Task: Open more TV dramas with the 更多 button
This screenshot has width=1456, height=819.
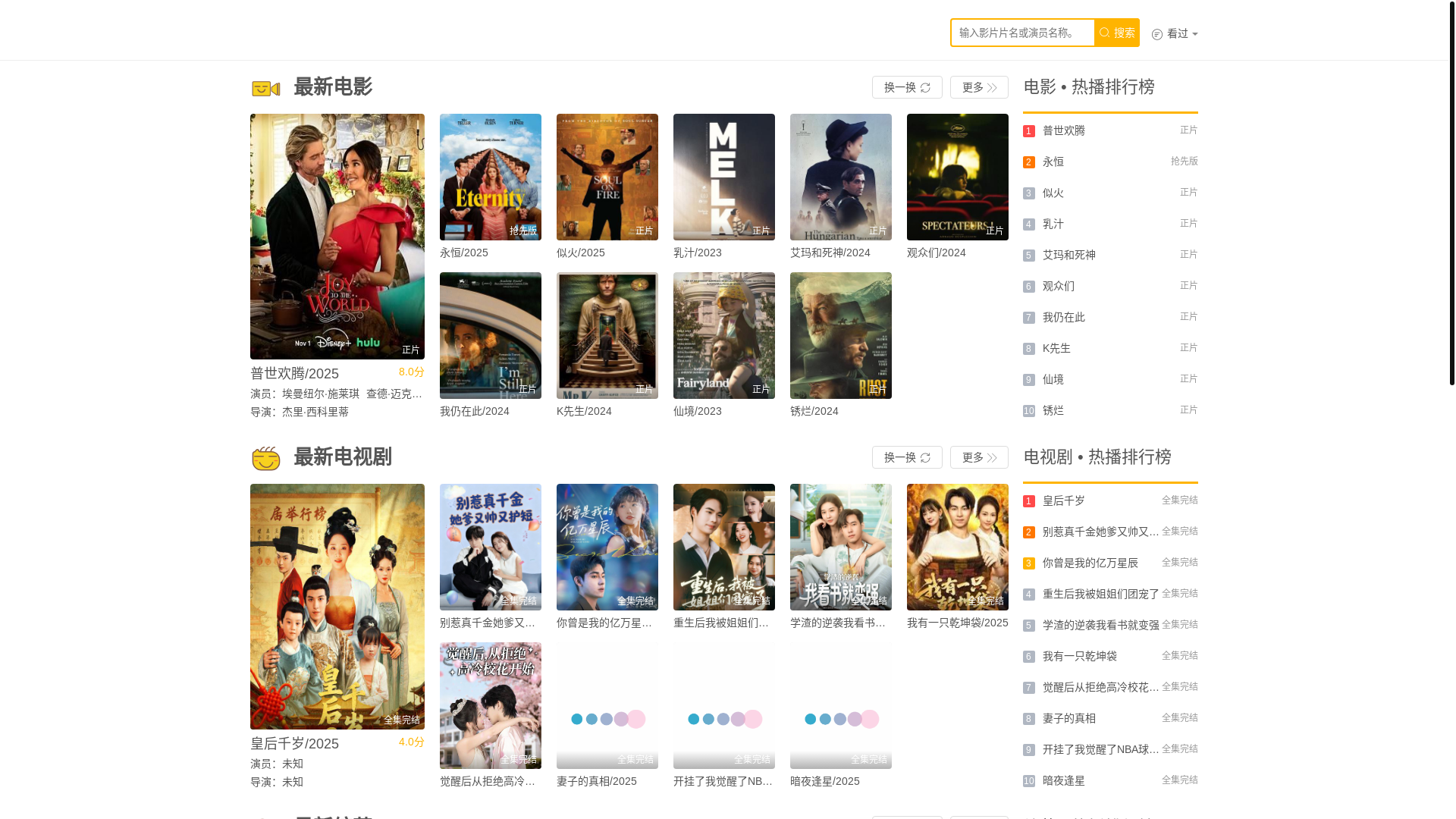Action: pos(978,457)
